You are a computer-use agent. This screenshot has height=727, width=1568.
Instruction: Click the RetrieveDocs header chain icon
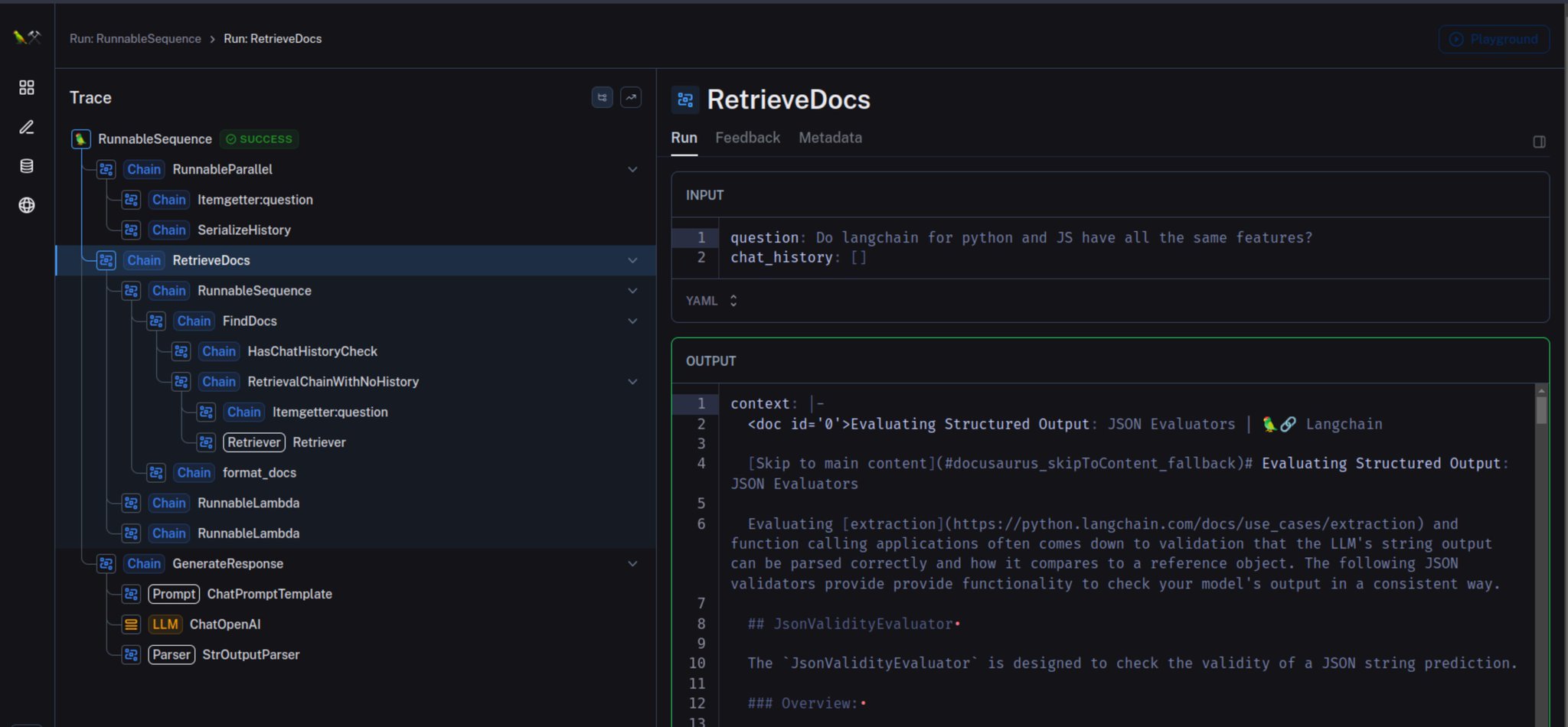pyautogui.click(x=685, y=99)
